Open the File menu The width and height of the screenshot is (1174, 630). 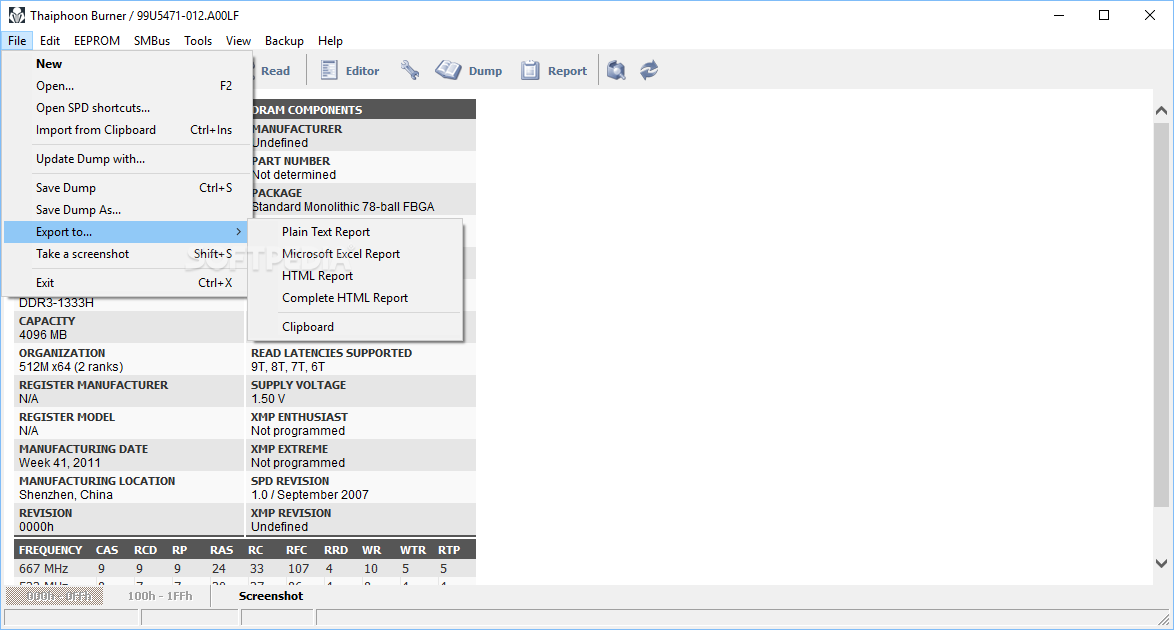click(17, 40)
